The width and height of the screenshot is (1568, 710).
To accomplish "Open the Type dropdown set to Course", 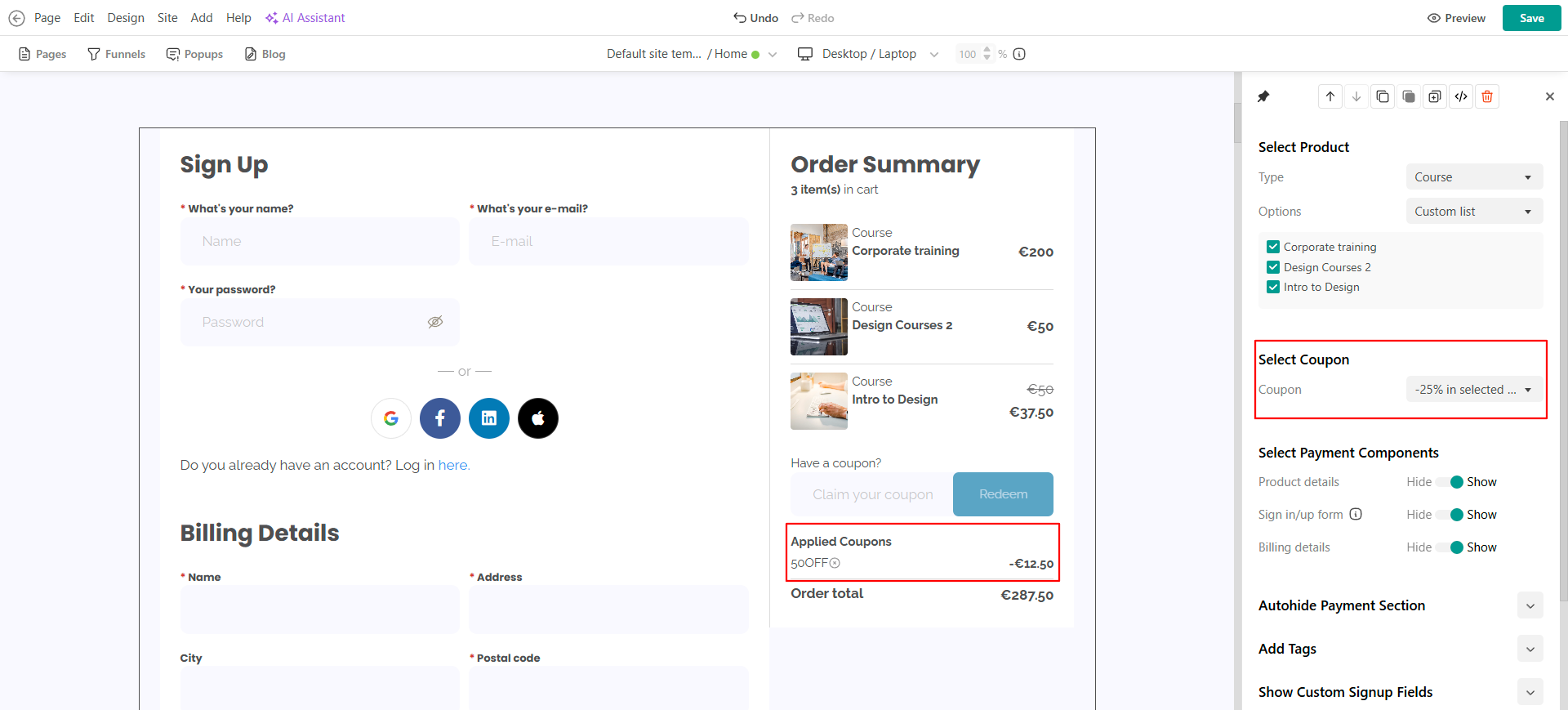I will coord(1474,177).
